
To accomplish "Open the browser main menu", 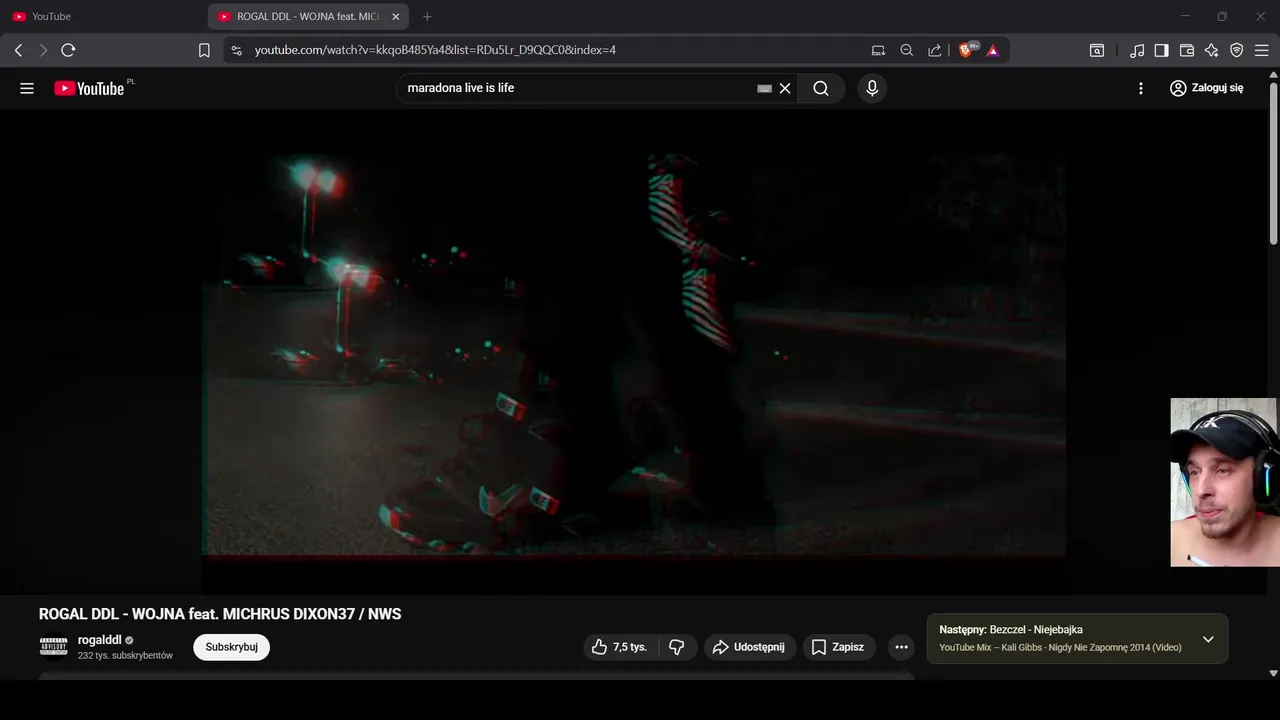I will pos(1262,50).
